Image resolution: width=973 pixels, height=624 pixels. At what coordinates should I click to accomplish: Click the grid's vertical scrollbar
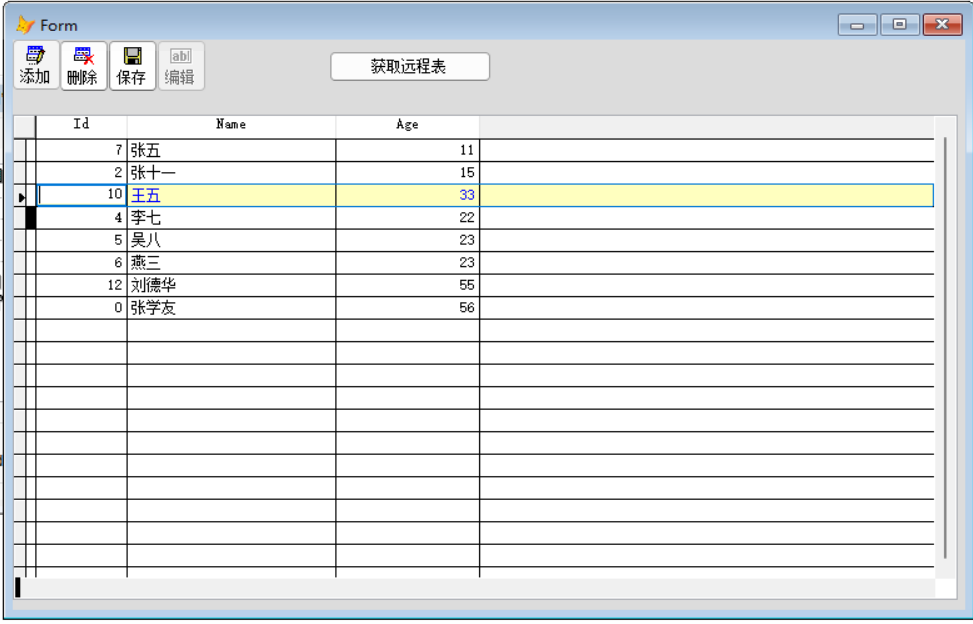945,347
